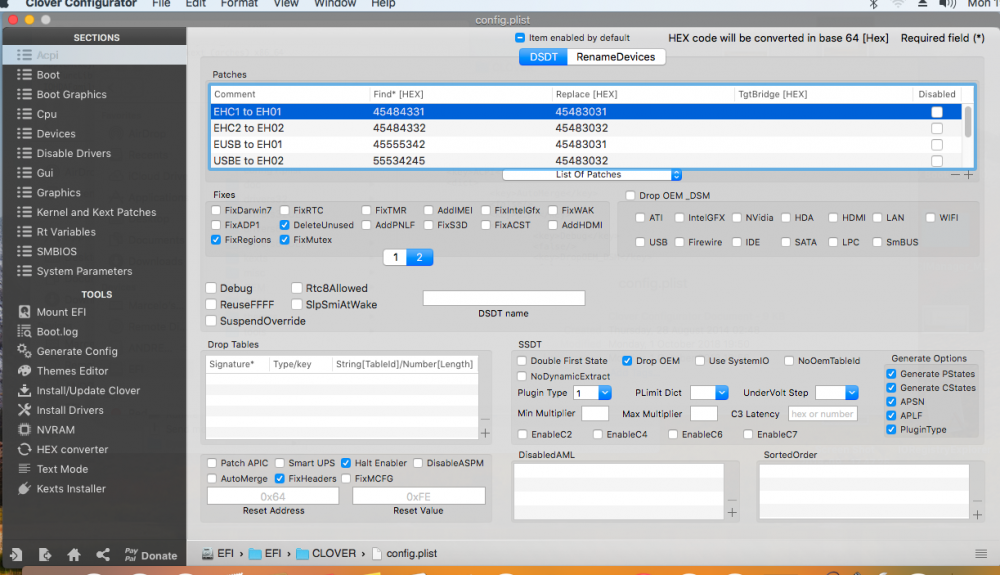Select config.plist in path bar
Viewport: 1000px width, 575px height.
click(x=405, y=553)
